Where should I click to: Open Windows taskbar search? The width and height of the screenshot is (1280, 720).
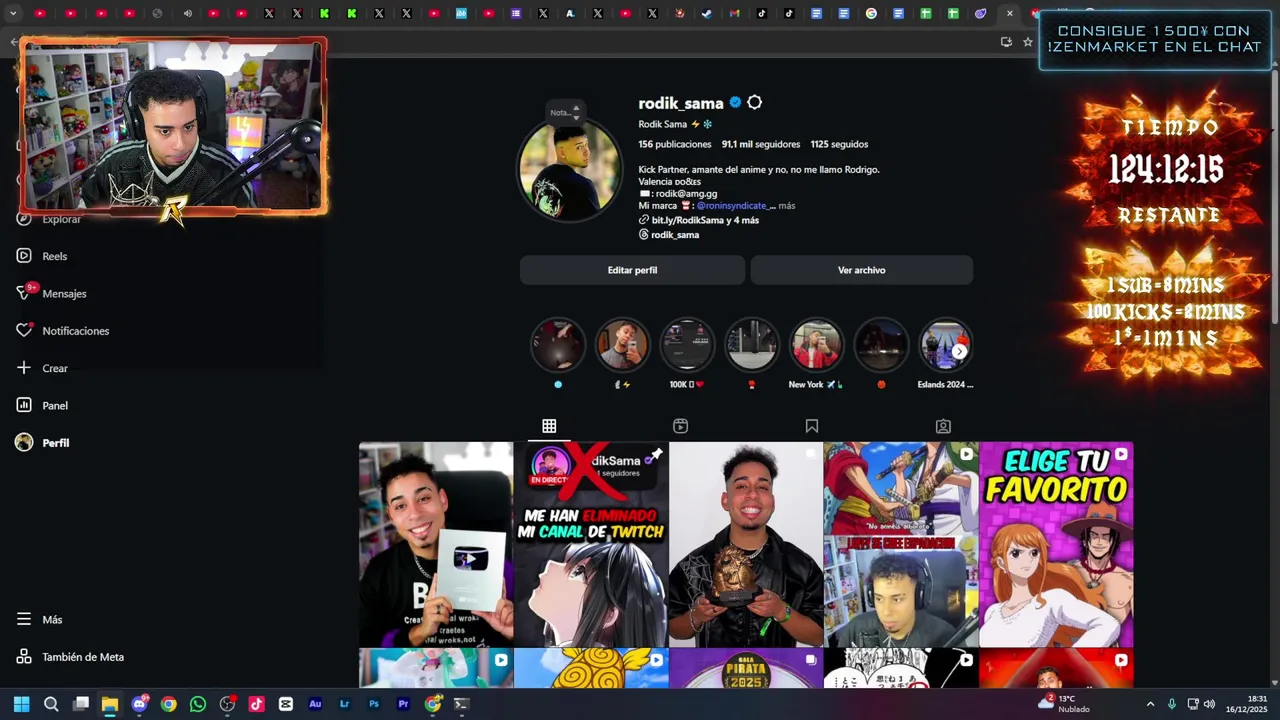coord(51,704)
